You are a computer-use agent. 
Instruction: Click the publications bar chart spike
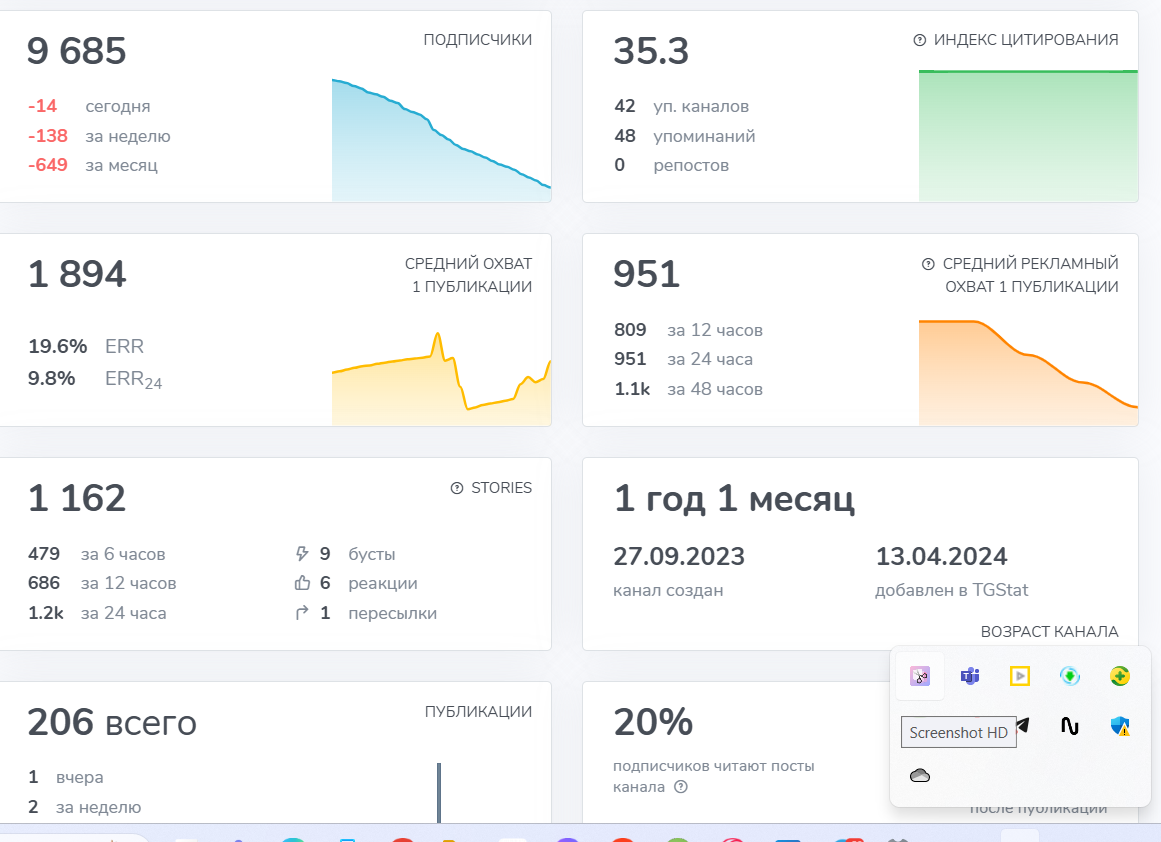[439, 792]
